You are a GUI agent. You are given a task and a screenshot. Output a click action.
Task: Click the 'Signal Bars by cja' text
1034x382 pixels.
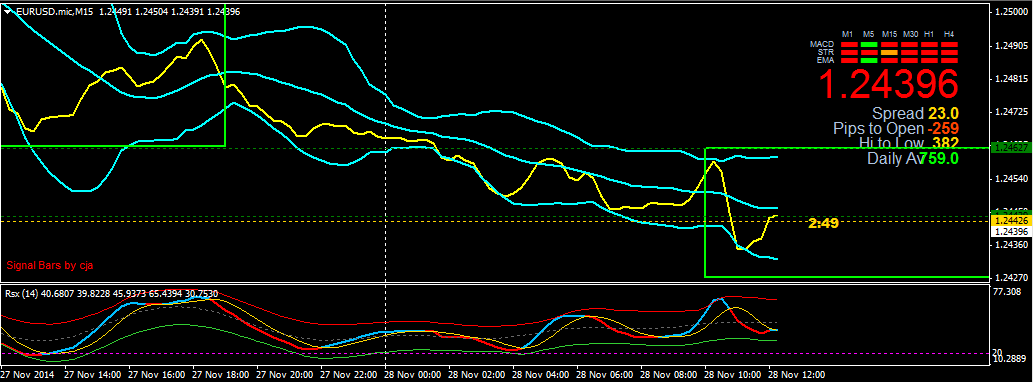coord(50,265)
